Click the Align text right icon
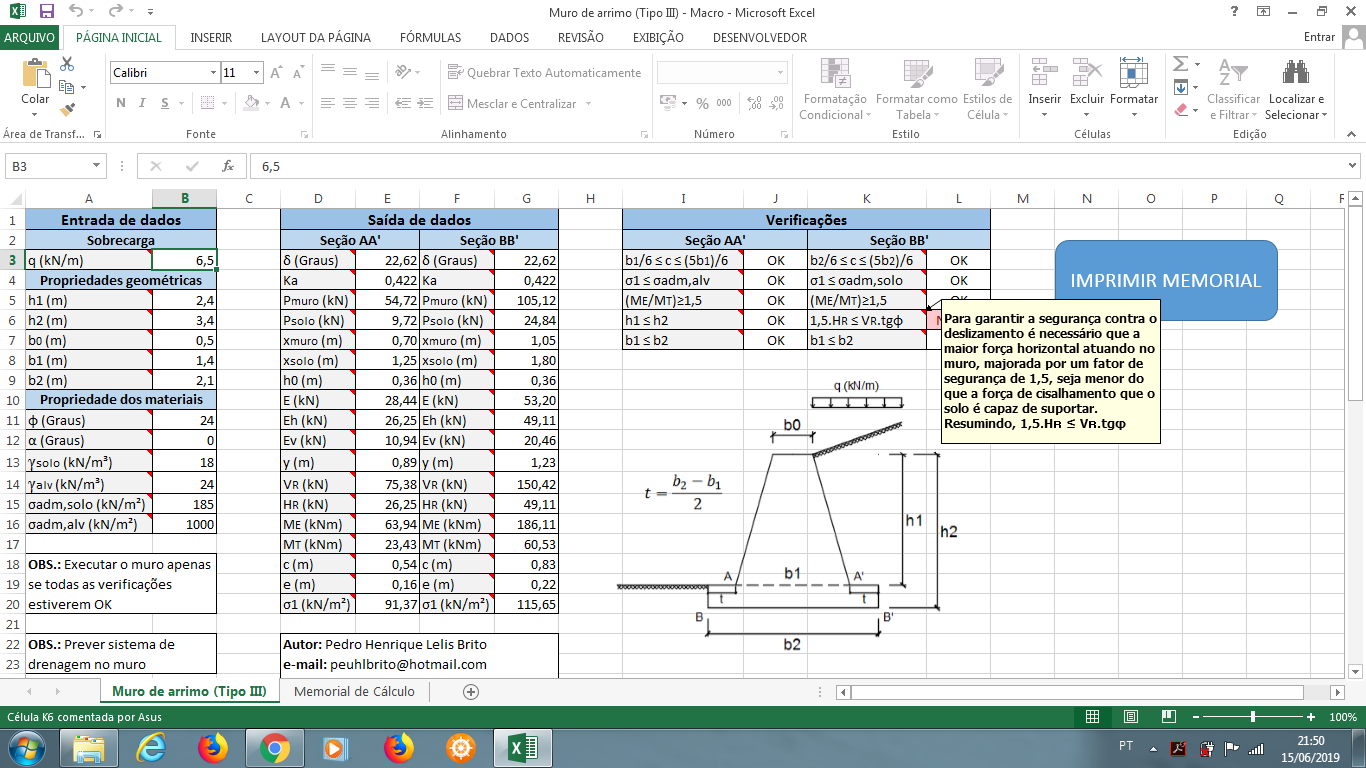This screenshot has width=1366, height=768. coord(372,103)
